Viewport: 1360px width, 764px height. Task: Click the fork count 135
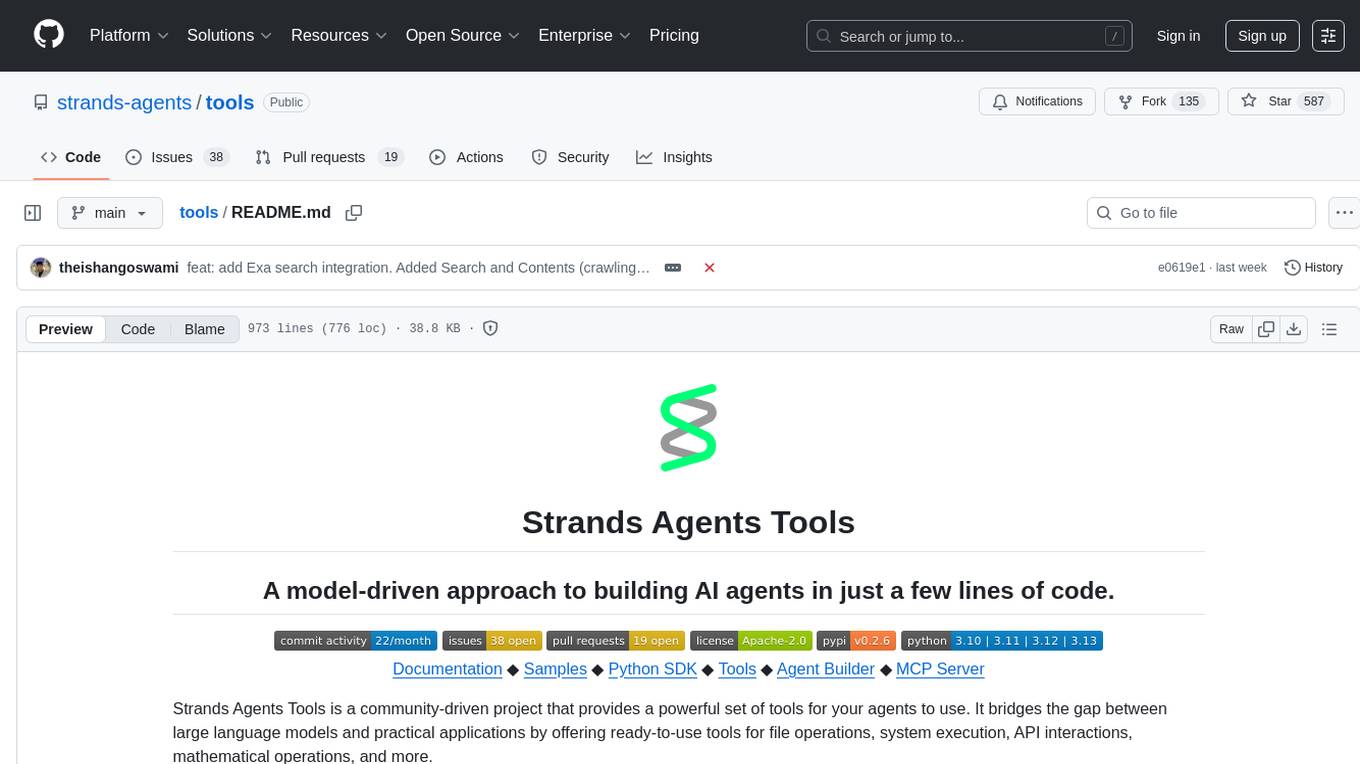(x=1189, y=102)
